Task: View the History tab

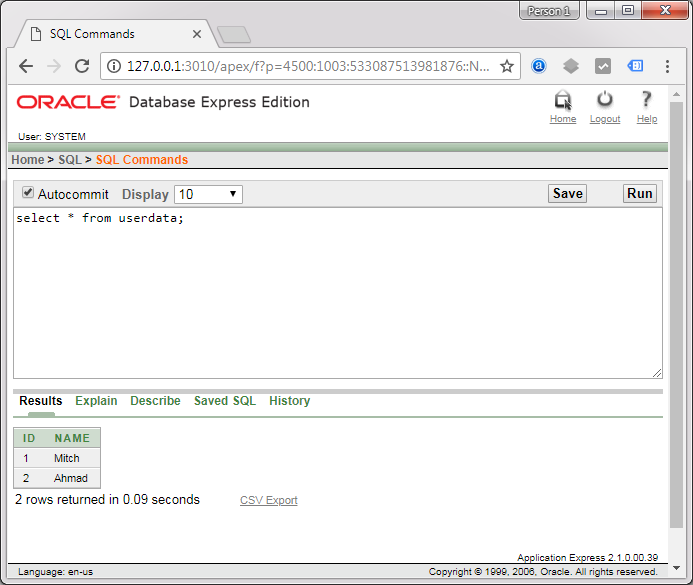Action: tap(289, 401)
